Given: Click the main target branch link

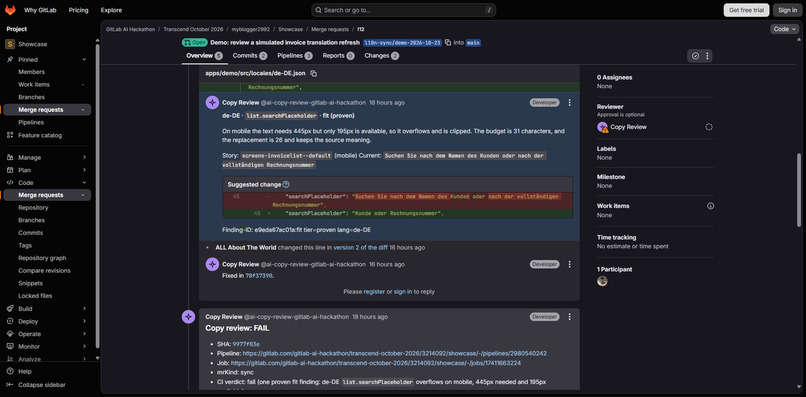Looking at the screenshot, I should click(x=473, y=43).
